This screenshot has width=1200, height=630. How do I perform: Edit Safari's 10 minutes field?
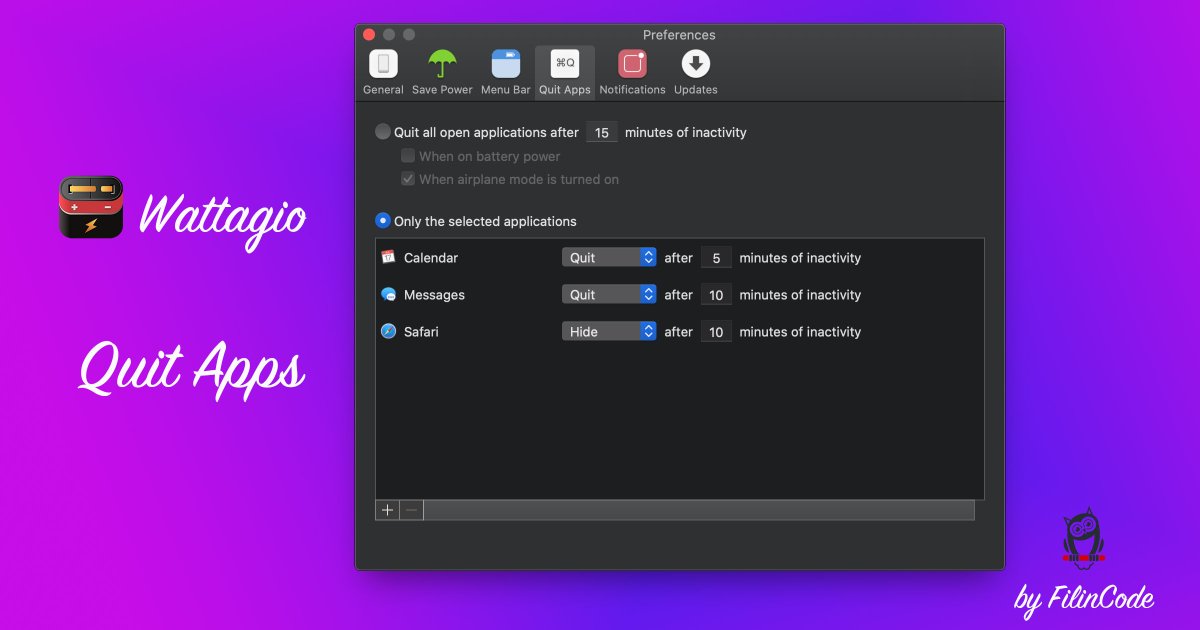(x=716, y=331)
